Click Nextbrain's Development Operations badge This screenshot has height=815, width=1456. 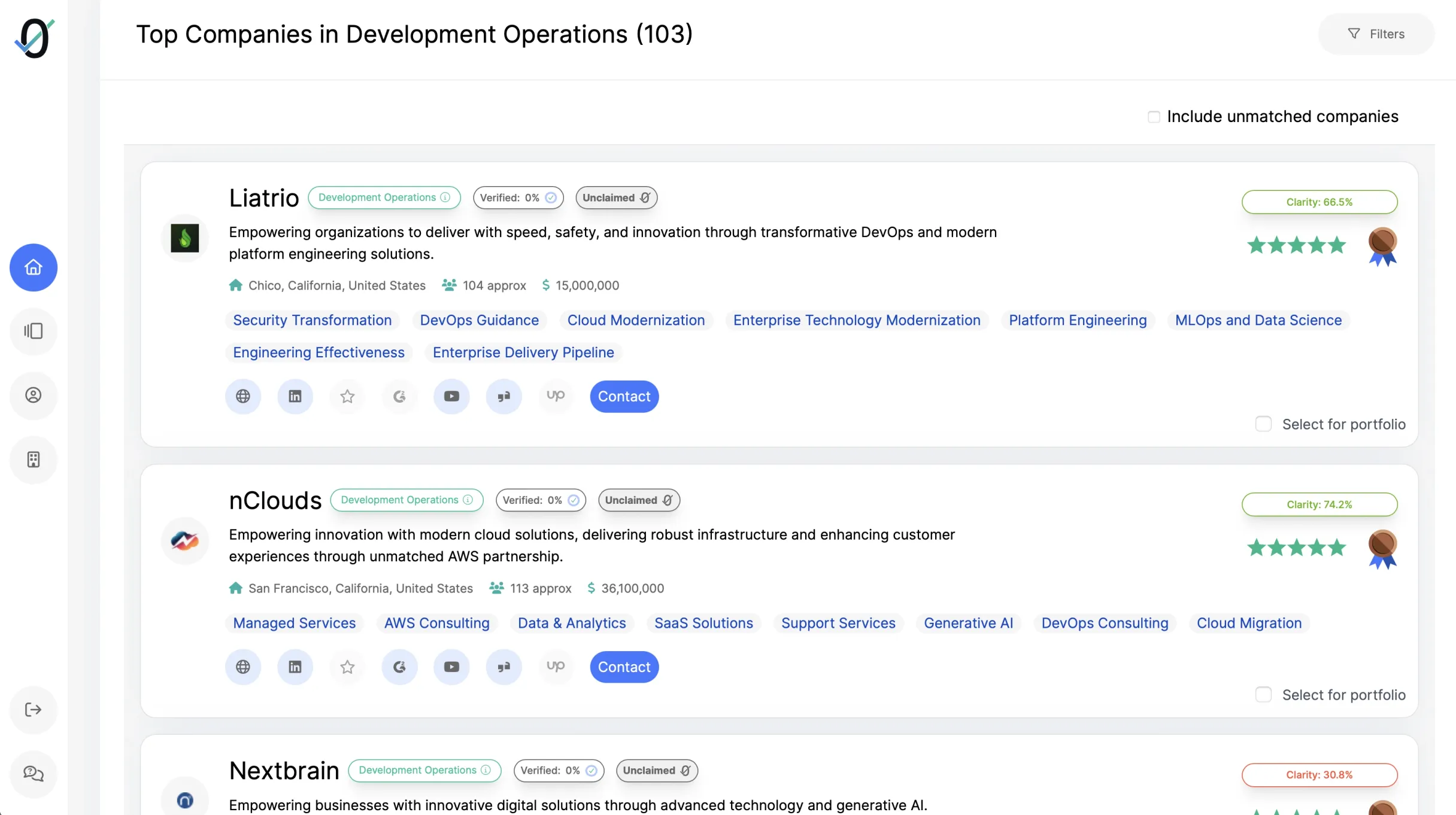click(424, 770)
